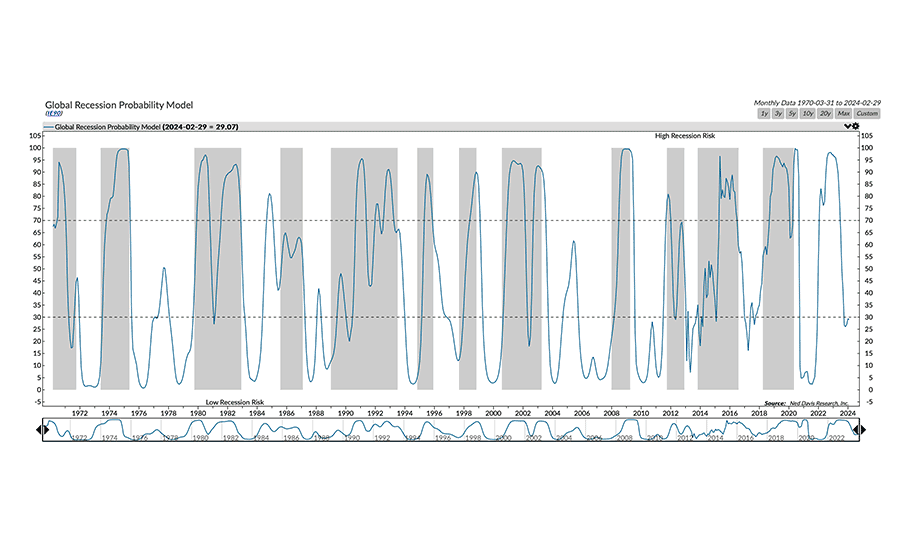The height and width of the screenshot is (550, 900).
Task: Open the chart settings gear icon
Action: [x=855, y=126]
